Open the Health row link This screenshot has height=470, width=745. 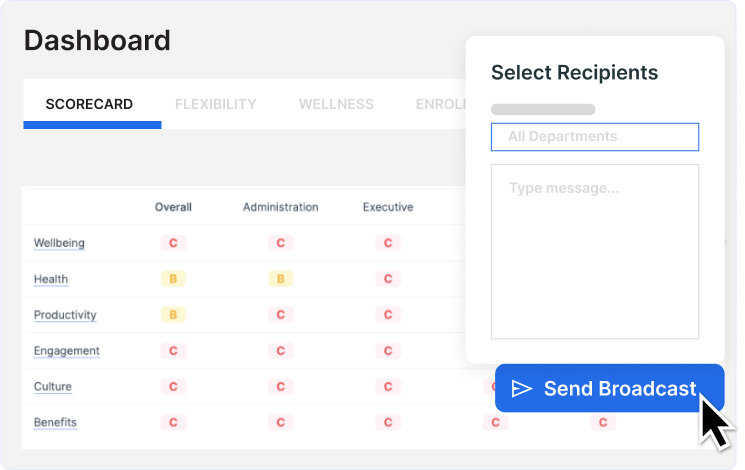point(51,279)
